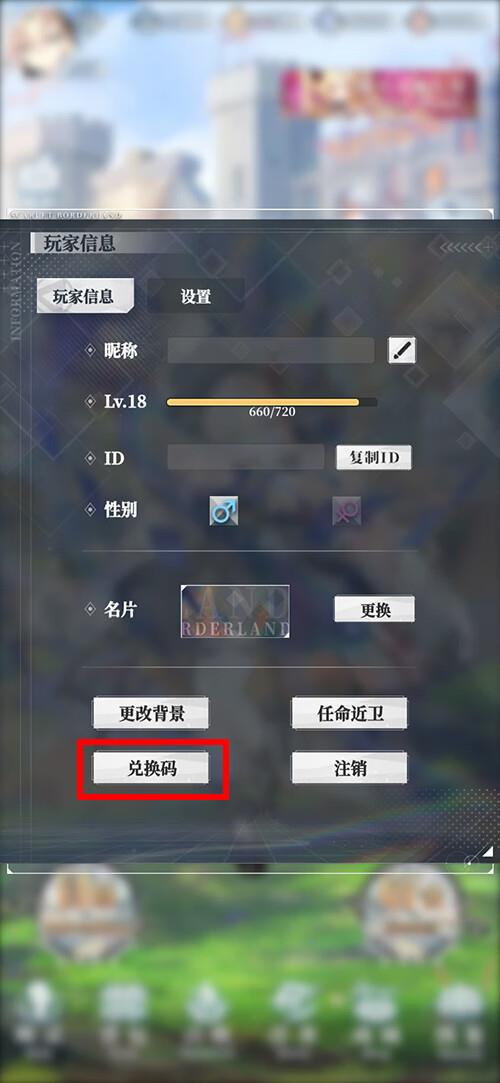Select the female gender icon
The width and height of the screenshot is (500, 1083).
[347, 511]
